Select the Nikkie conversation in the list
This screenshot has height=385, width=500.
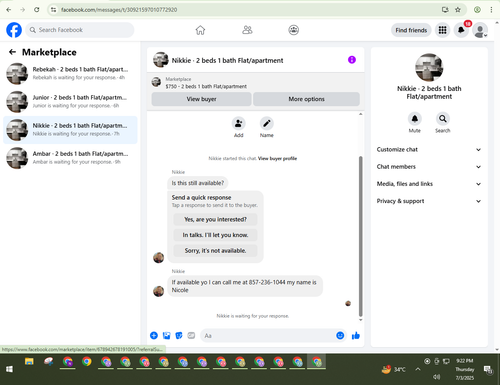tap(70, 130)
